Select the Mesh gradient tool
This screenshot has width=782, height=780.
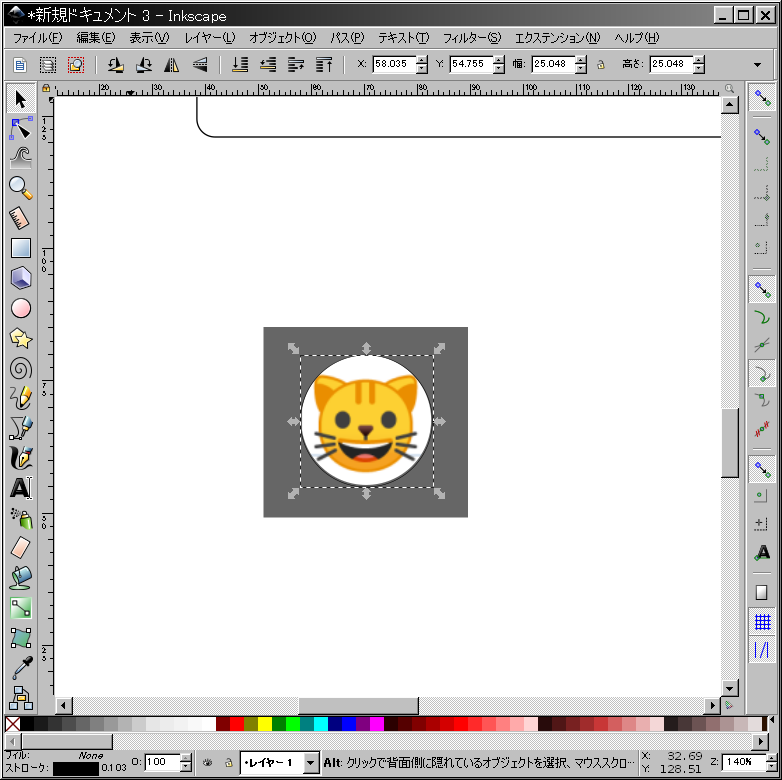point(20,638)
